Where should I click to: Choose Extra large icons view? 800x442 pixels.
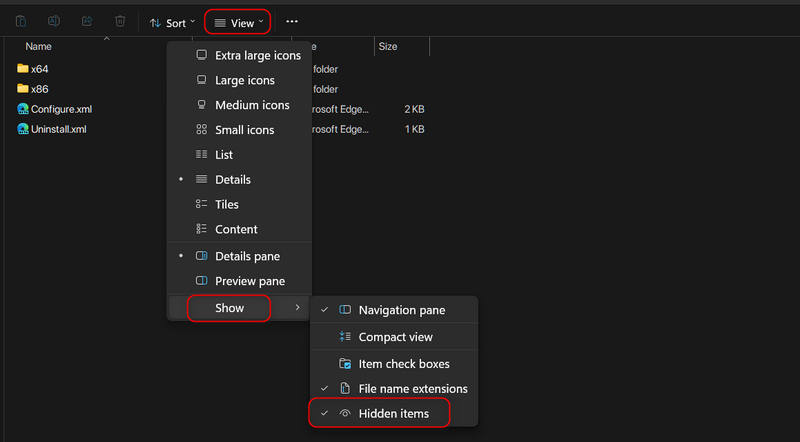click(240, 56)
